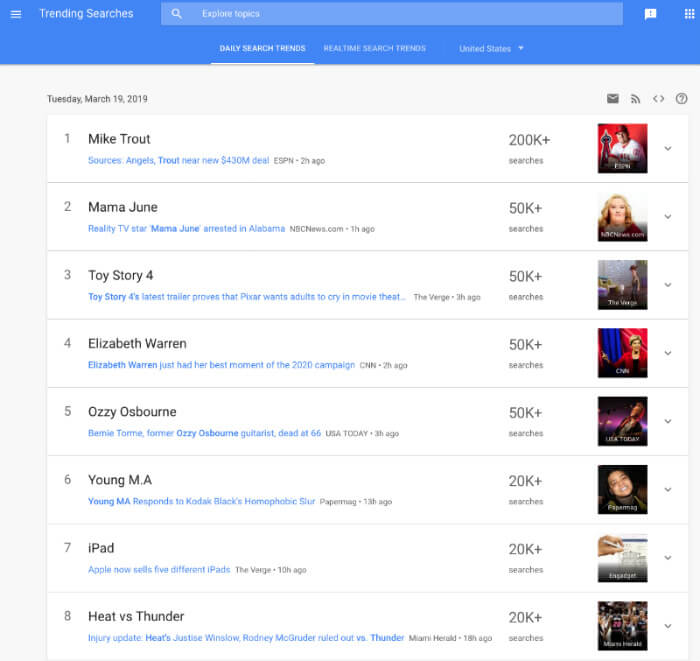Select the Ozzy Osbourne title

[x=132, y=412]
